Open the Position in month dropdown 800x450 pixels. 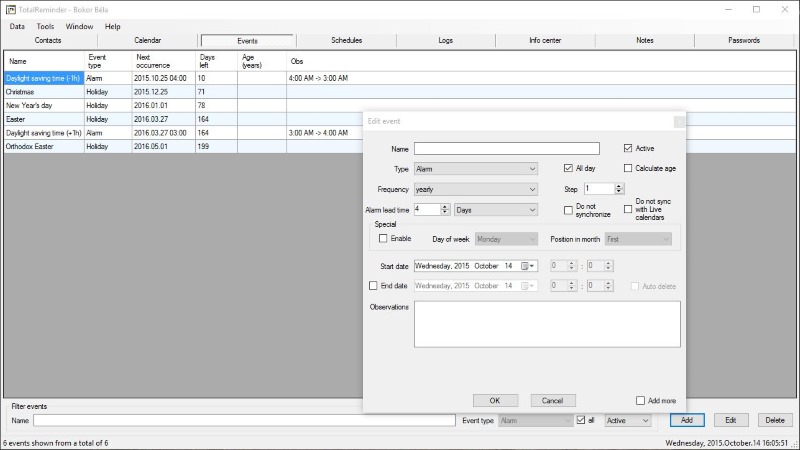coord(638,239)
